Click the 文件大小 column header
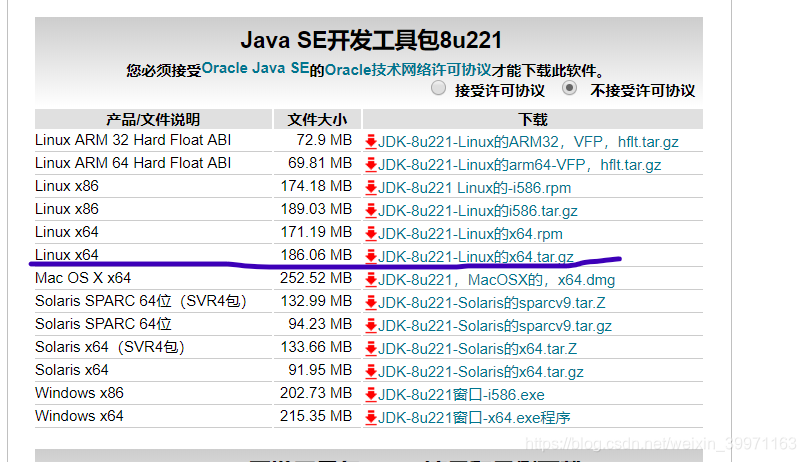Screen dimensions: 806x462 tap(317, 119)
